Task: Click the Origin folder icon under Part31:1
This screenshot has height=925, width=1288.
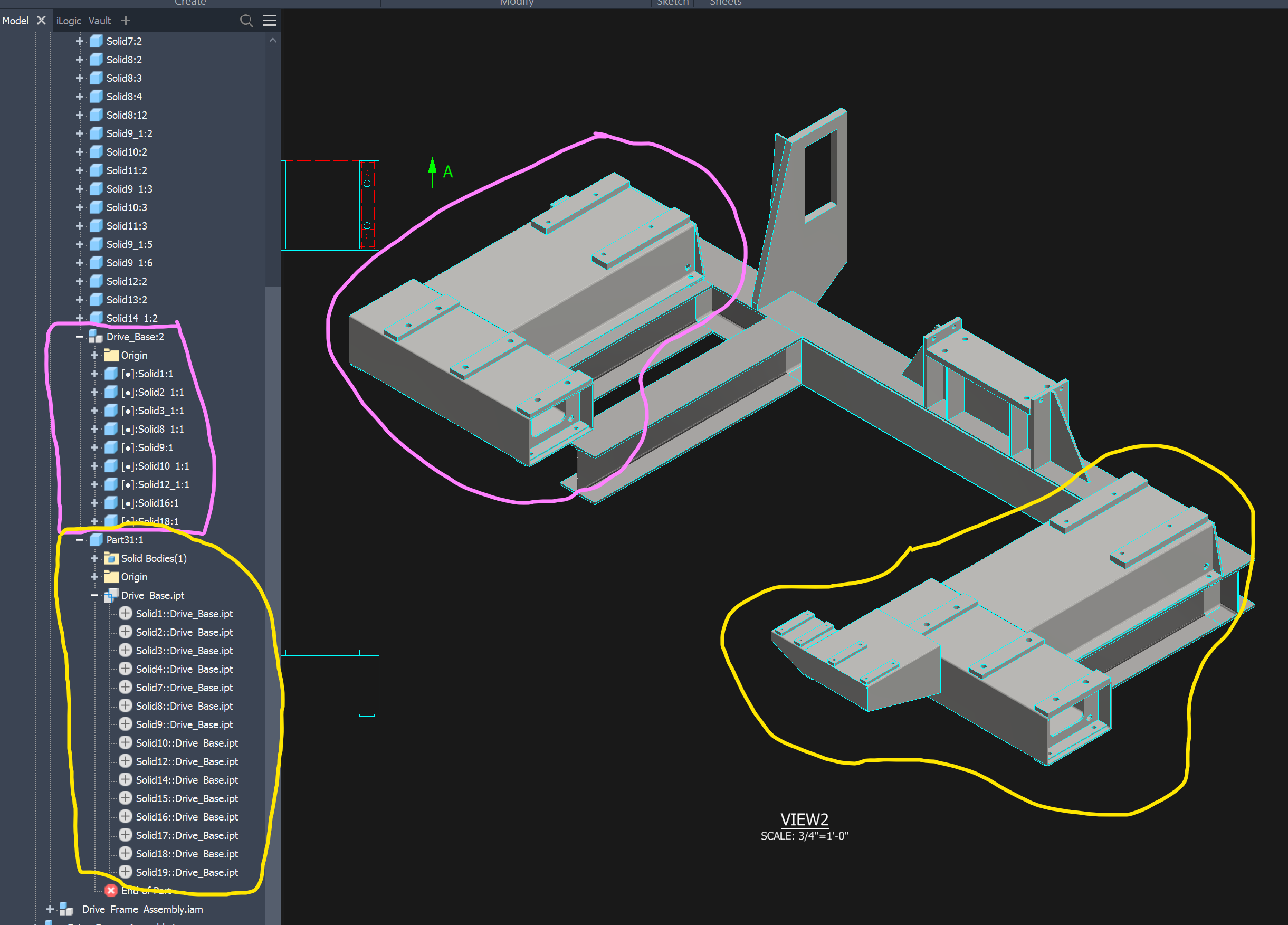Action: [110, 577]
